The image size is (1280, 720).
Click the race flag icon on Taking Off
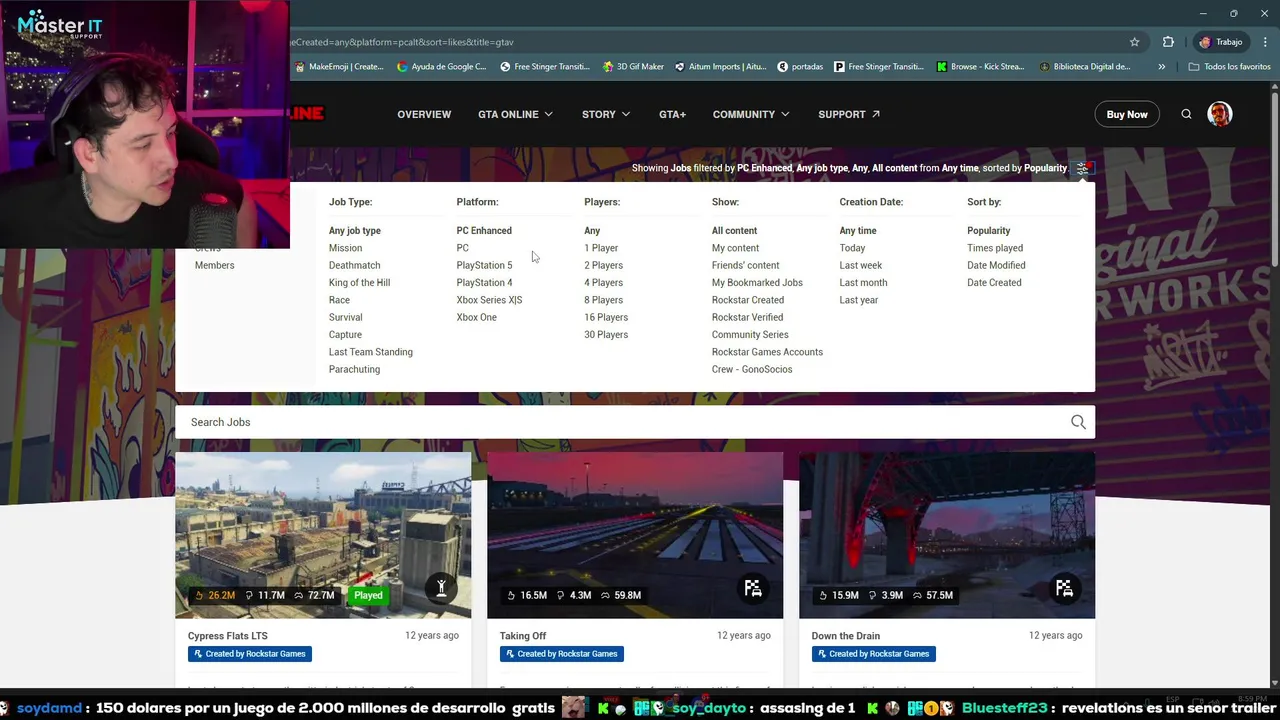(x=753, y=588)
